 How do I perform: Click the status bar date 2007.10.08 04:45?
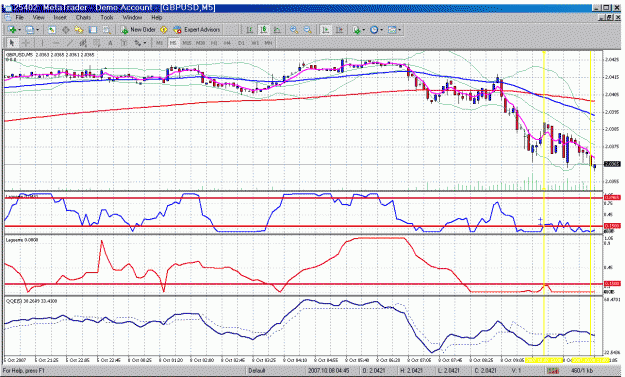click(x=328, y=371)
